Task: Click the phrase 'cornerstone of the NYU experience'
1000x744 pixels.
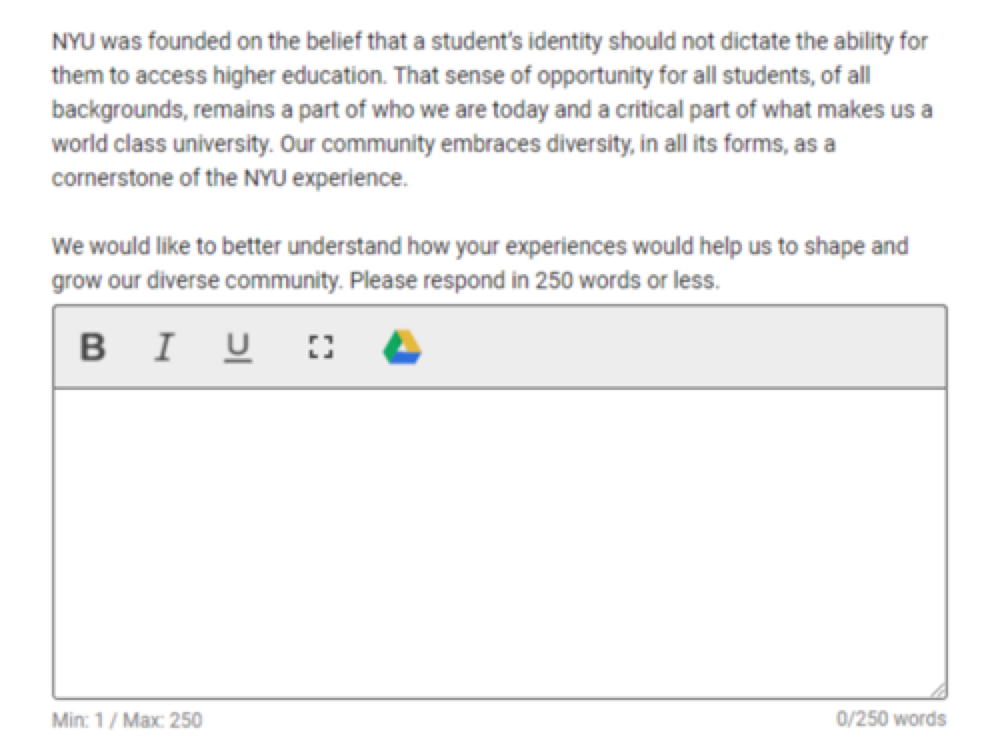Action: 229,178
